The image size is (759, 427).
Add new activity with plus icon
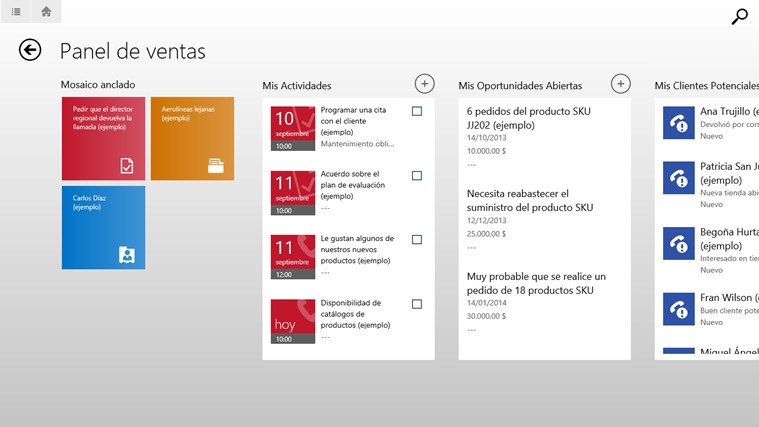pos(424,84)
